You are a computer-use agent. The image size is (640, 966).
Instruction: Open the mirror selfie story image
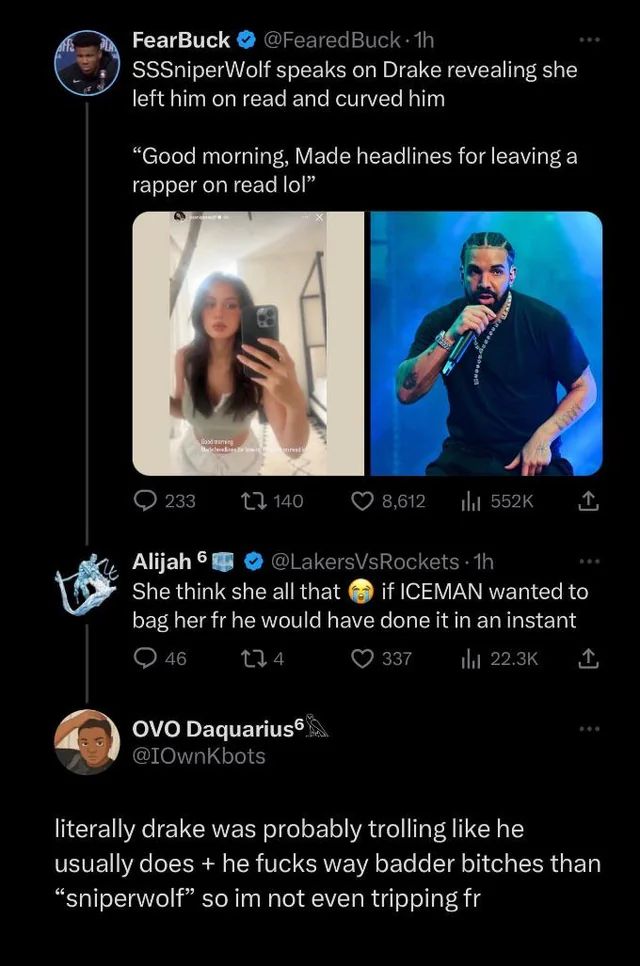tap(248, 343)
